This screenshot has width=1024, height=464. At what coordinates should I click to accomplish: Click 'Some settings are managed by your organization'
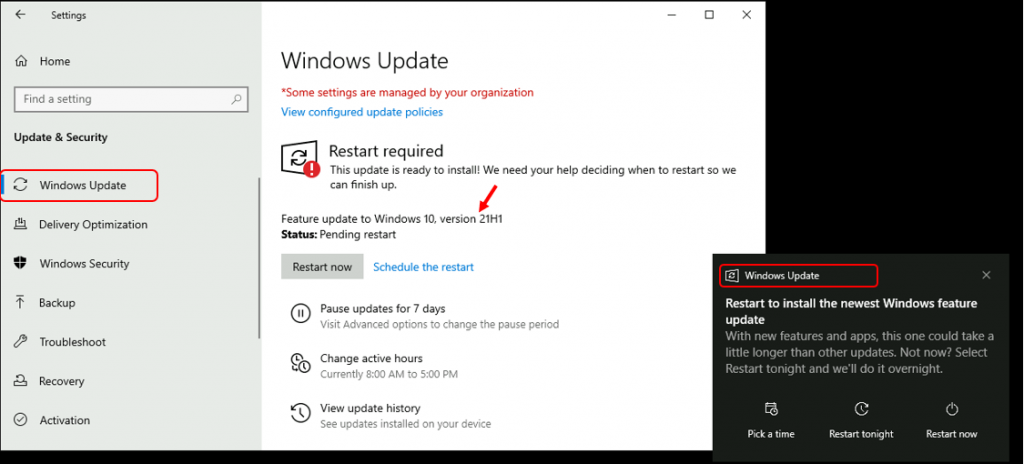click(408, 92)
